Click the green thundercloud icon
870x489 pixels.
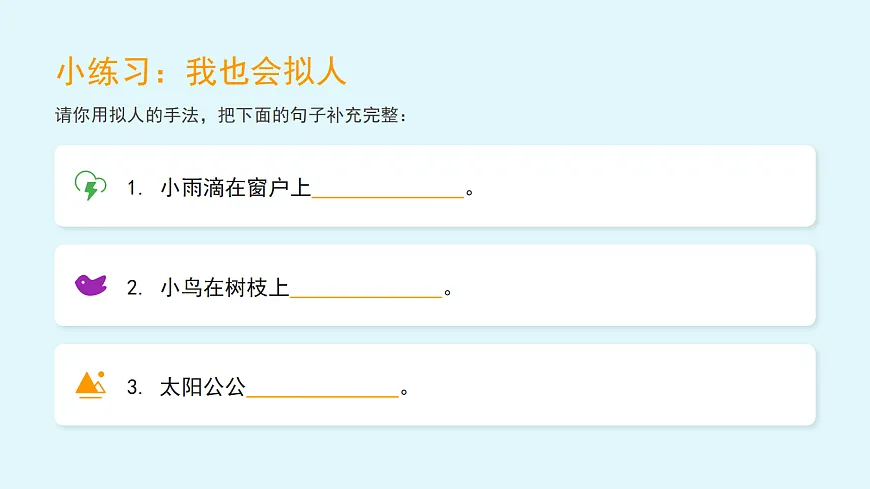click(91, 186)
